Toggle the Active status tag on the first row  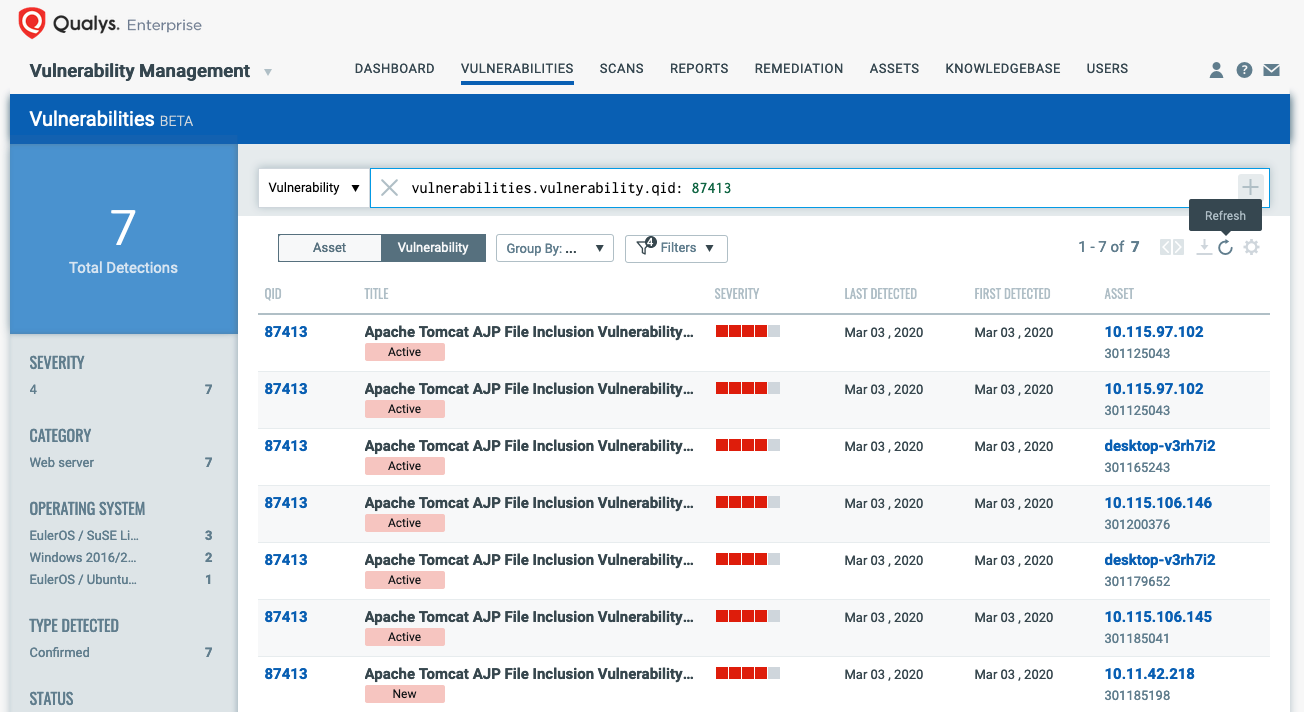(x=405, y=351)
